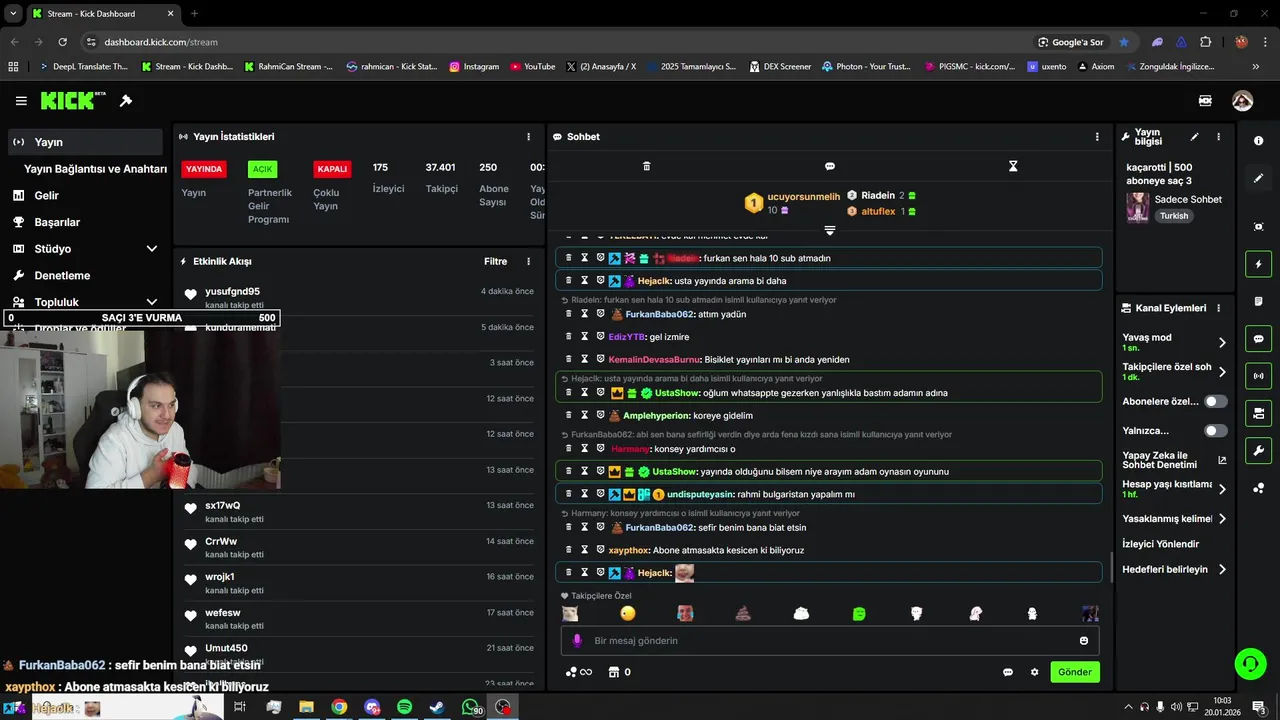Click the shop icon with 0 below chat
The width and height of the screenshot is (1280, 720).
[x=620, y=672]
